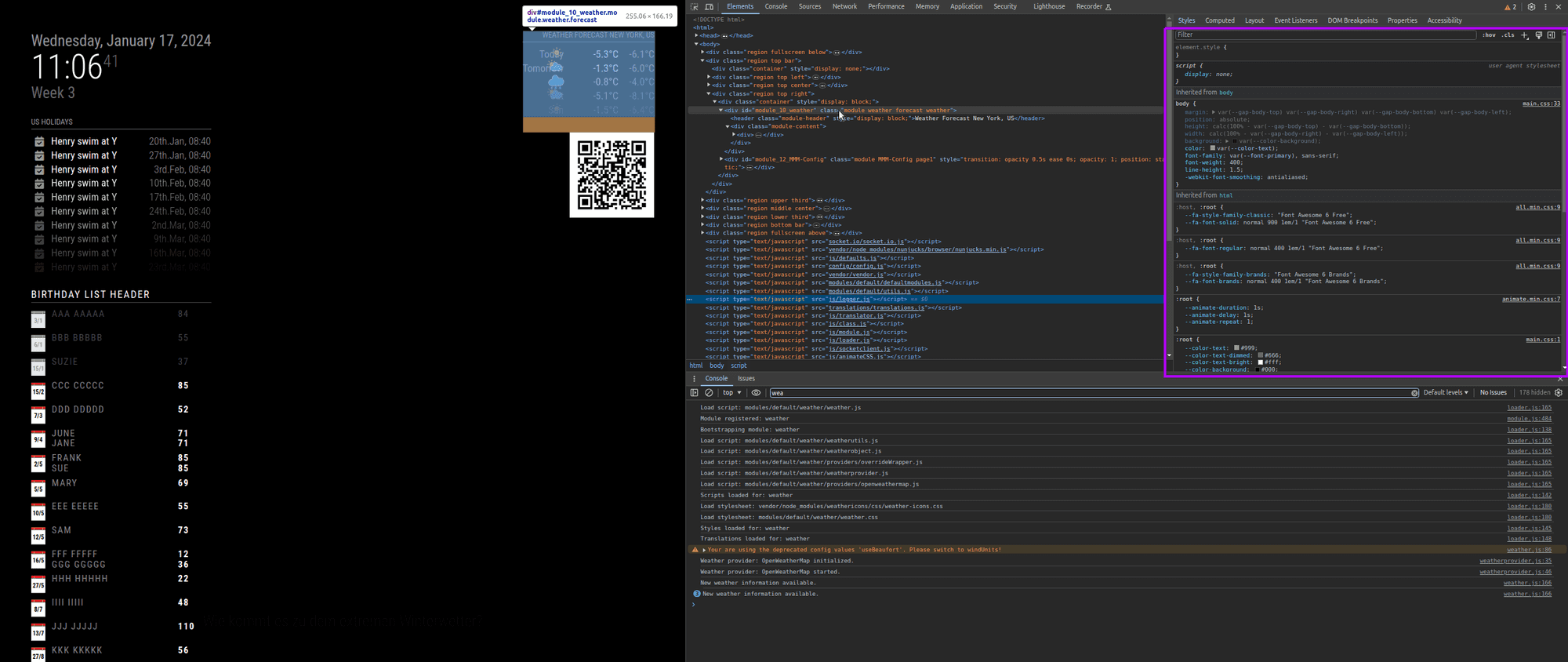Image resolution: width=1568 pixels, height=662 pixels.
Task: Open the weather.js:86 source link
Action: [1529, 550]
